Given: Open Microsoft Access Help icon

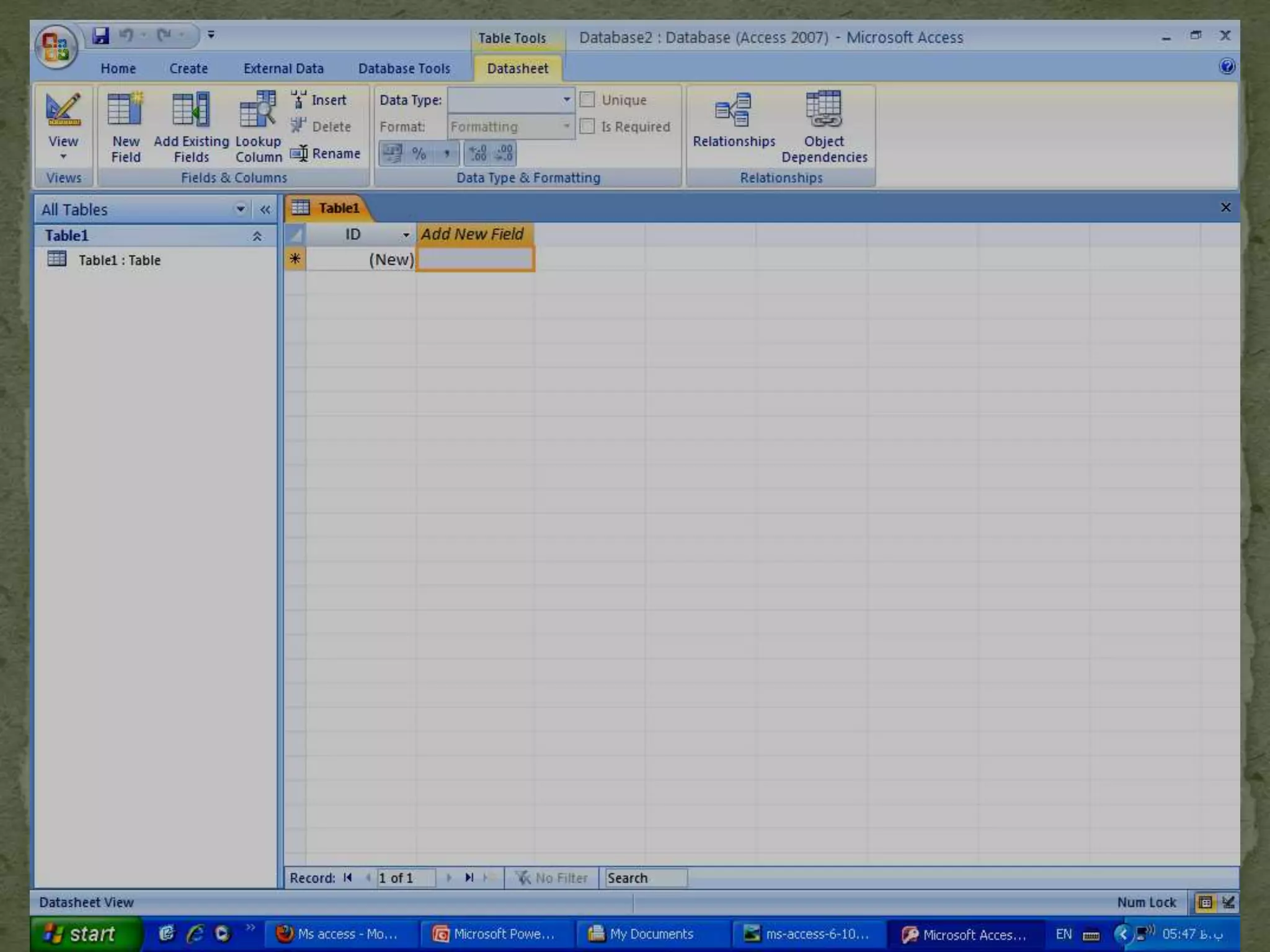Looking at the screenshot, I should [x=1226, y=67].
